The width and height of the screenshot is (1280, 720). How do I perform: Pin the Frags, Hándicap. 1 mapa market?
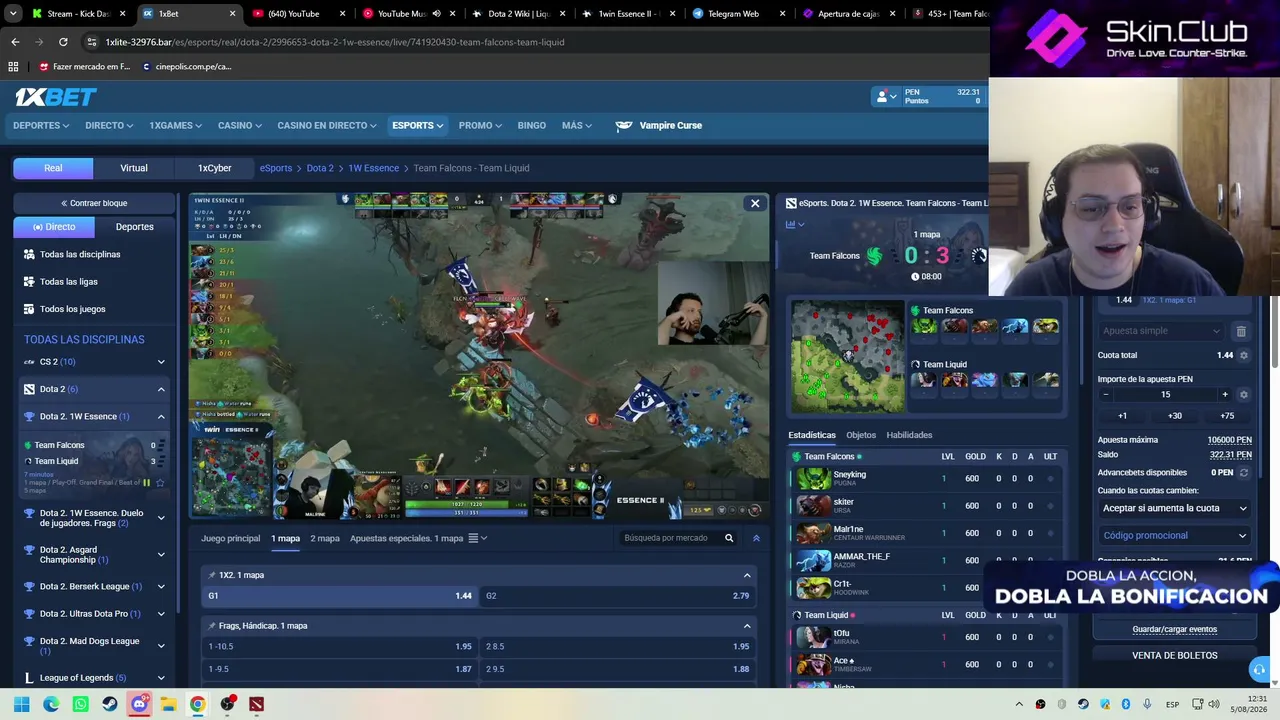(212, 626)
